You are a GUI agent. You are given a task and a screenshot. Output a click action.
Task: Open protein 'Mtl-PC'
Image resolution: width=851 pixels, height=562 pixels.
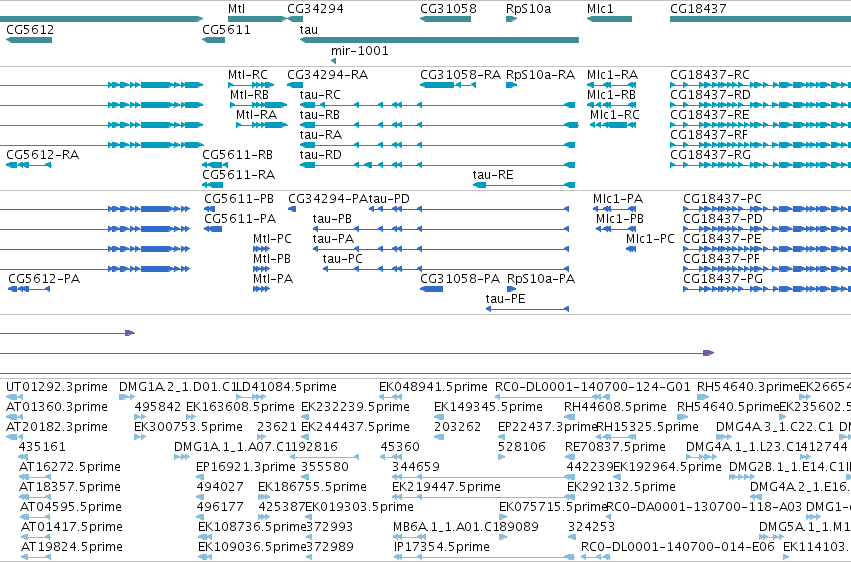(x=272, y=239)
